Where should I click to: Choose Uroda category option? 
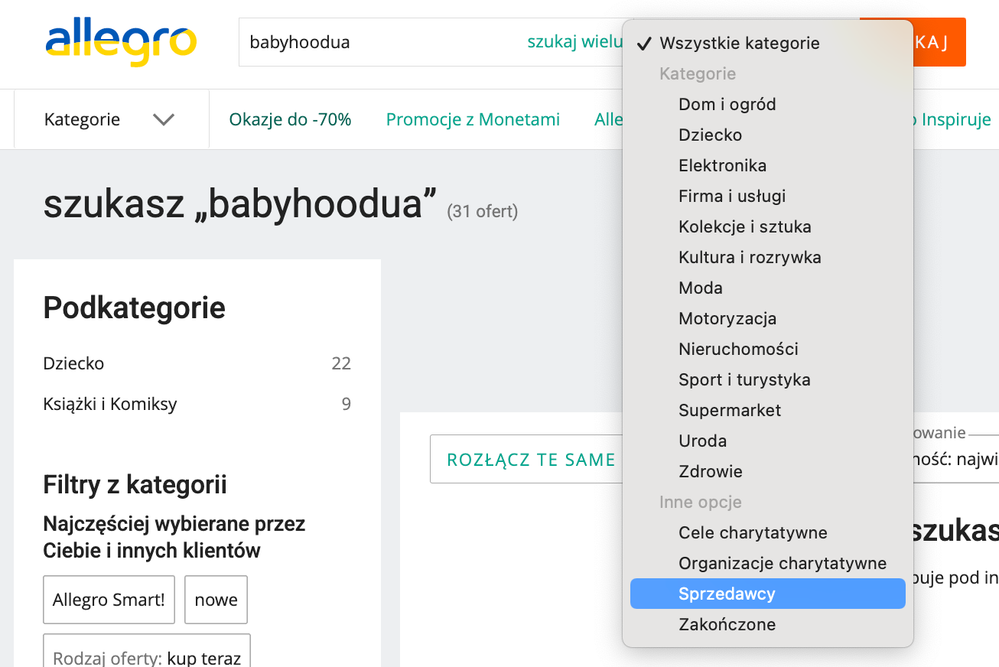pyautogui.click(x=767, y=441)
